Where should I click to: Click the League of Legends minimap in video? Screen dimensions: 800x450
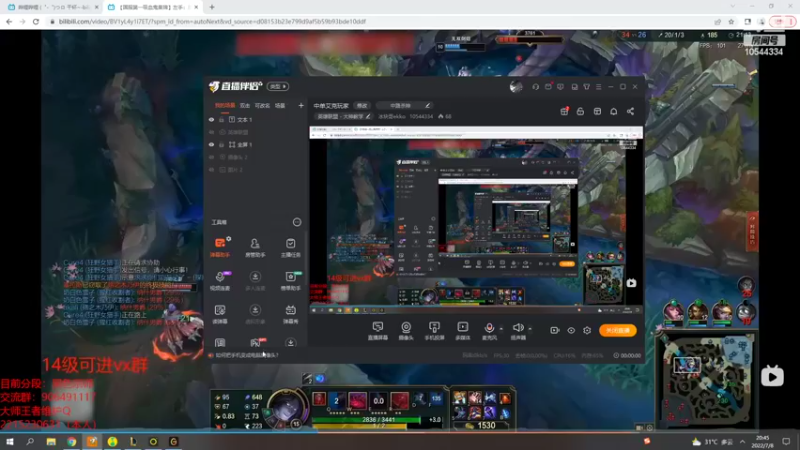click(706, 382)
